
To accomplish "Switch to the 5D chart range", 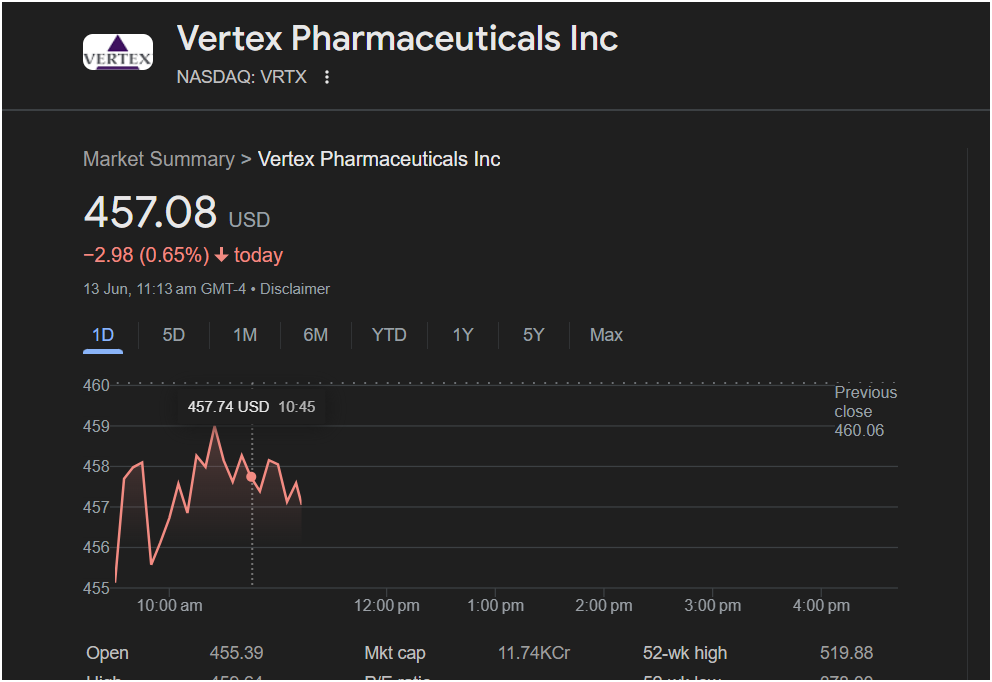I will (173, 335).
